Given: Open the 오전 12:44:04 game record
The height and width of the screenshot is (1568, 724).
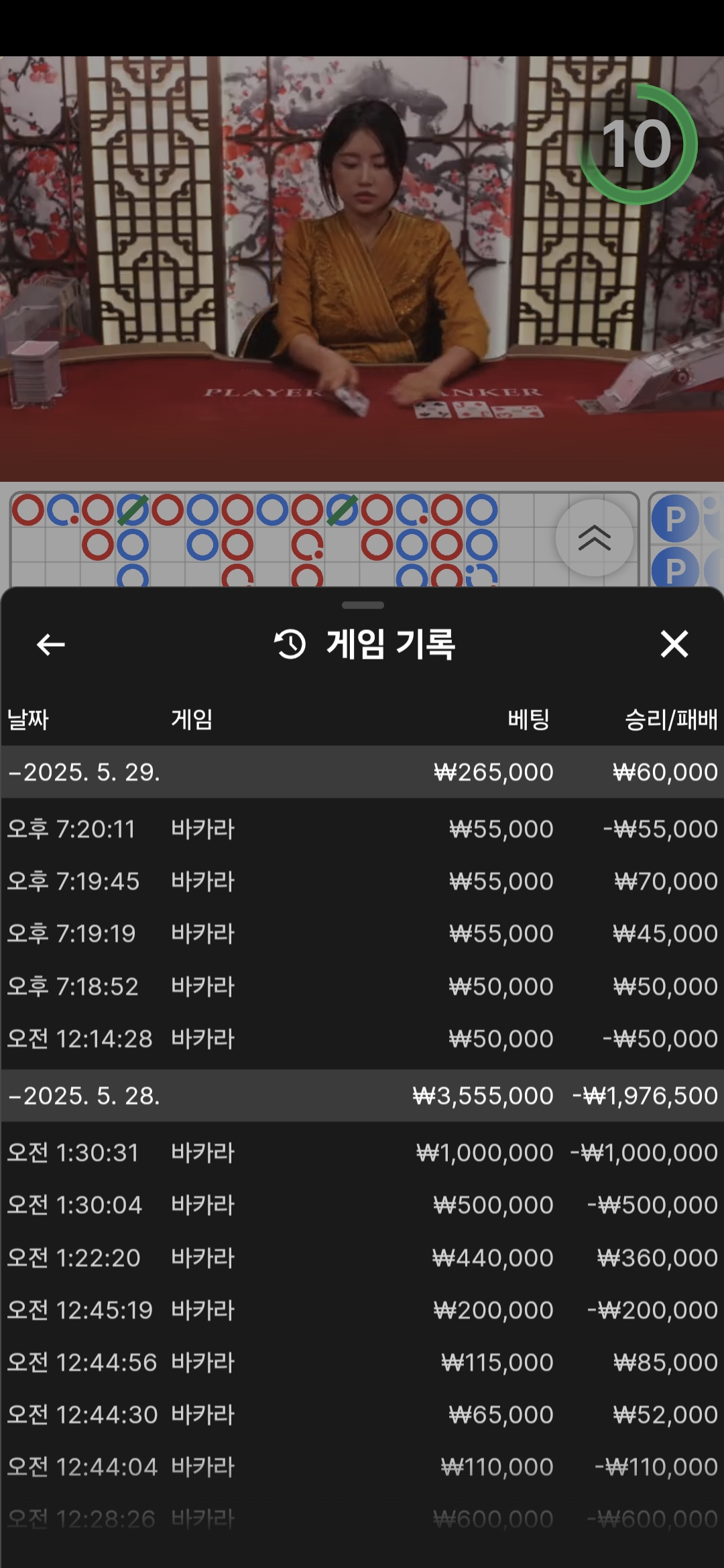Looking at the screenshot, I should pyautogui.click(x=362, y=1467).
